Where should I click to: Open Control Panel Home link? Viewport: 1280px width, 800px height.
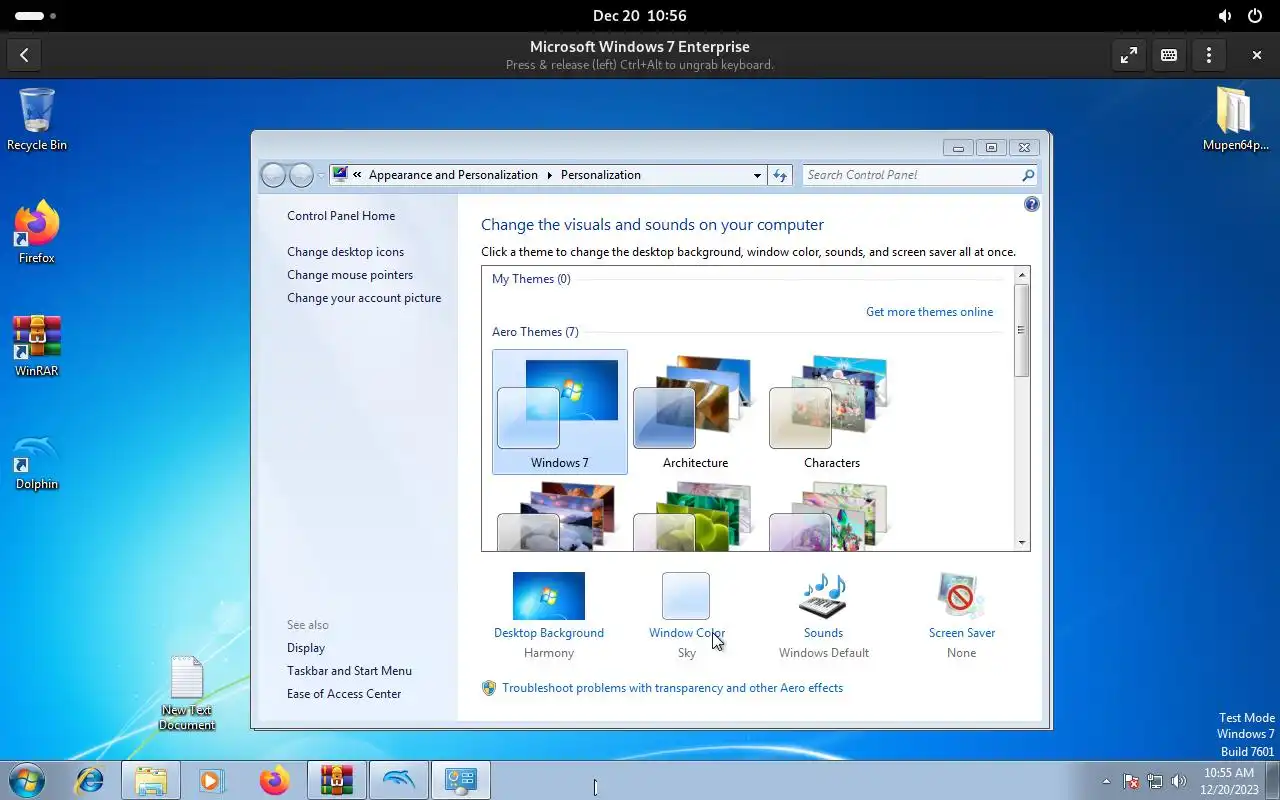pos(341,216)
